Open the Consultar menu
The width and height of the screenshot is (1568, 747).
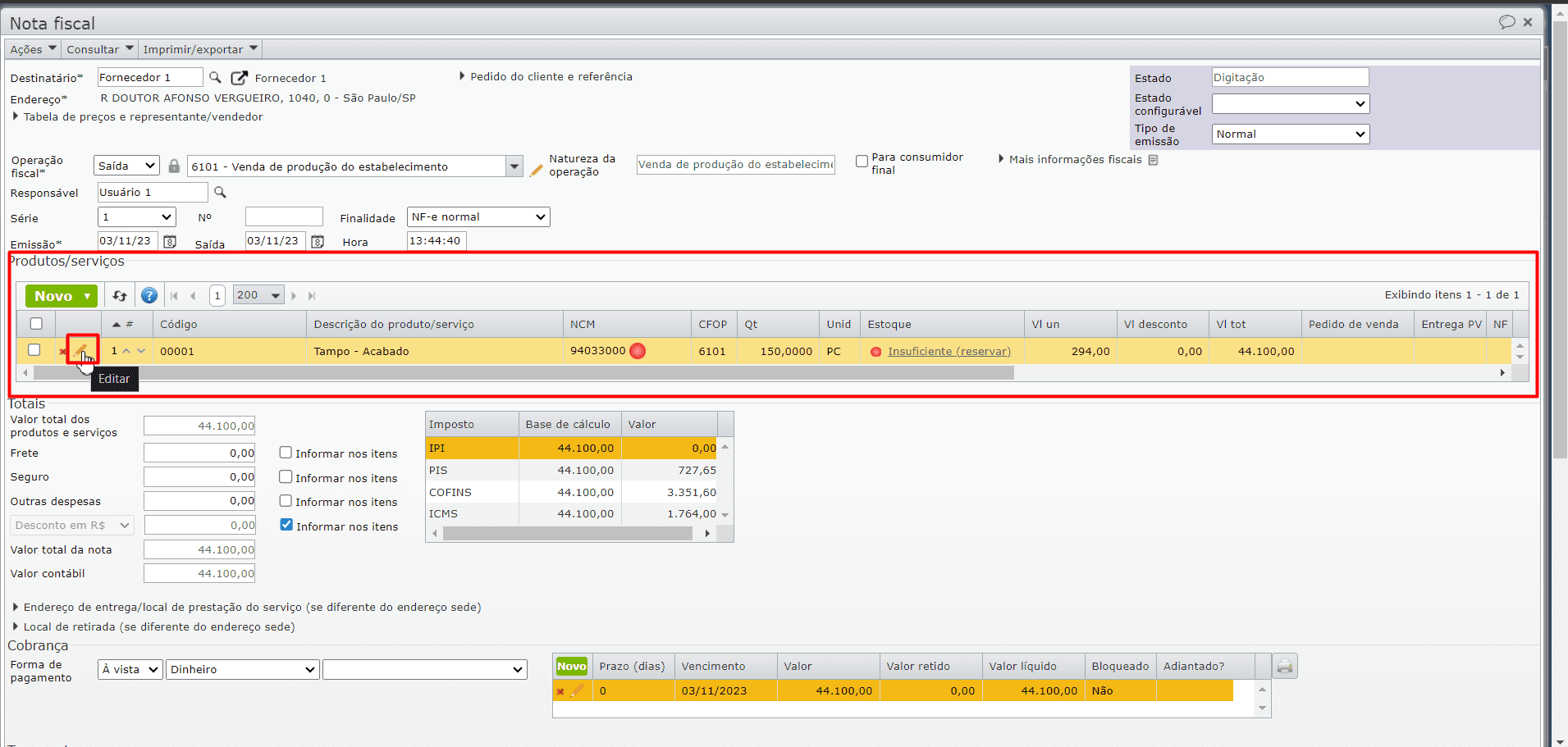tap(99, 49)
